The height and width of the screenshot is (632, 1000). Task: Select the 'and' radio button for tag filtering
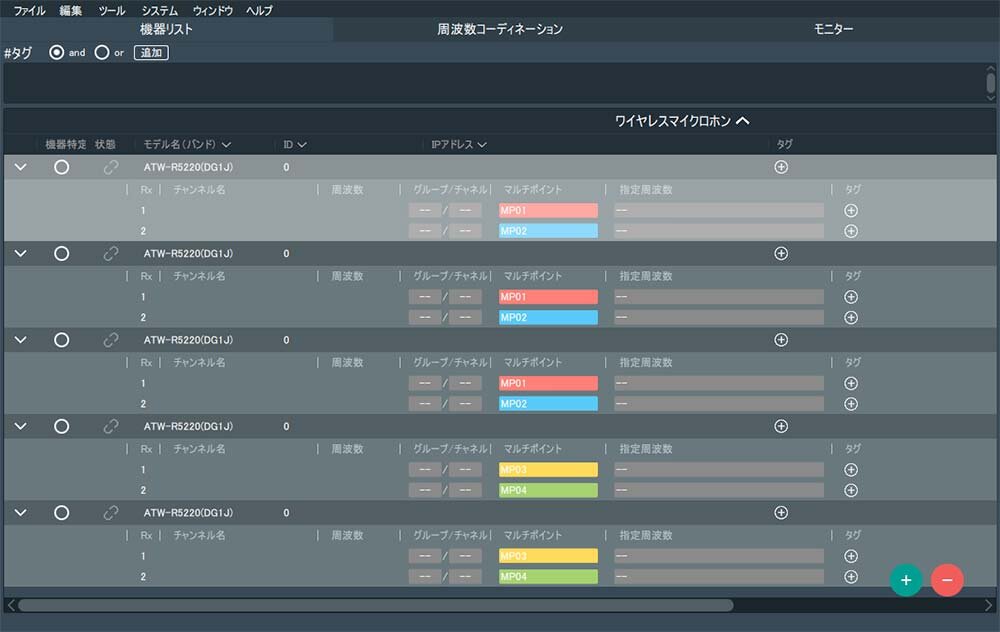[56, 53]
